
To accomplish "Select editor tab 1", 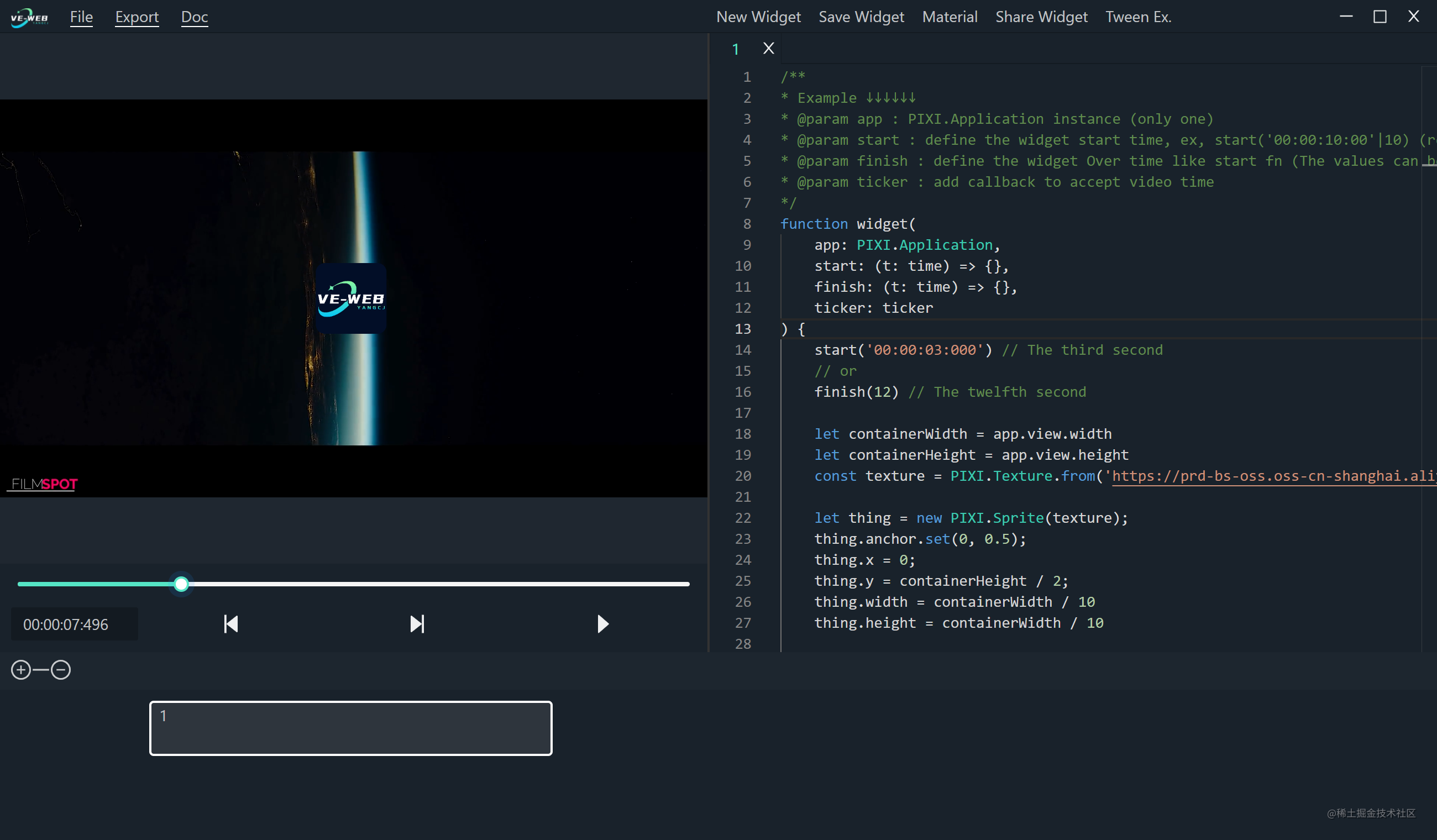I will pyautogui.click(x=736, y=49).
